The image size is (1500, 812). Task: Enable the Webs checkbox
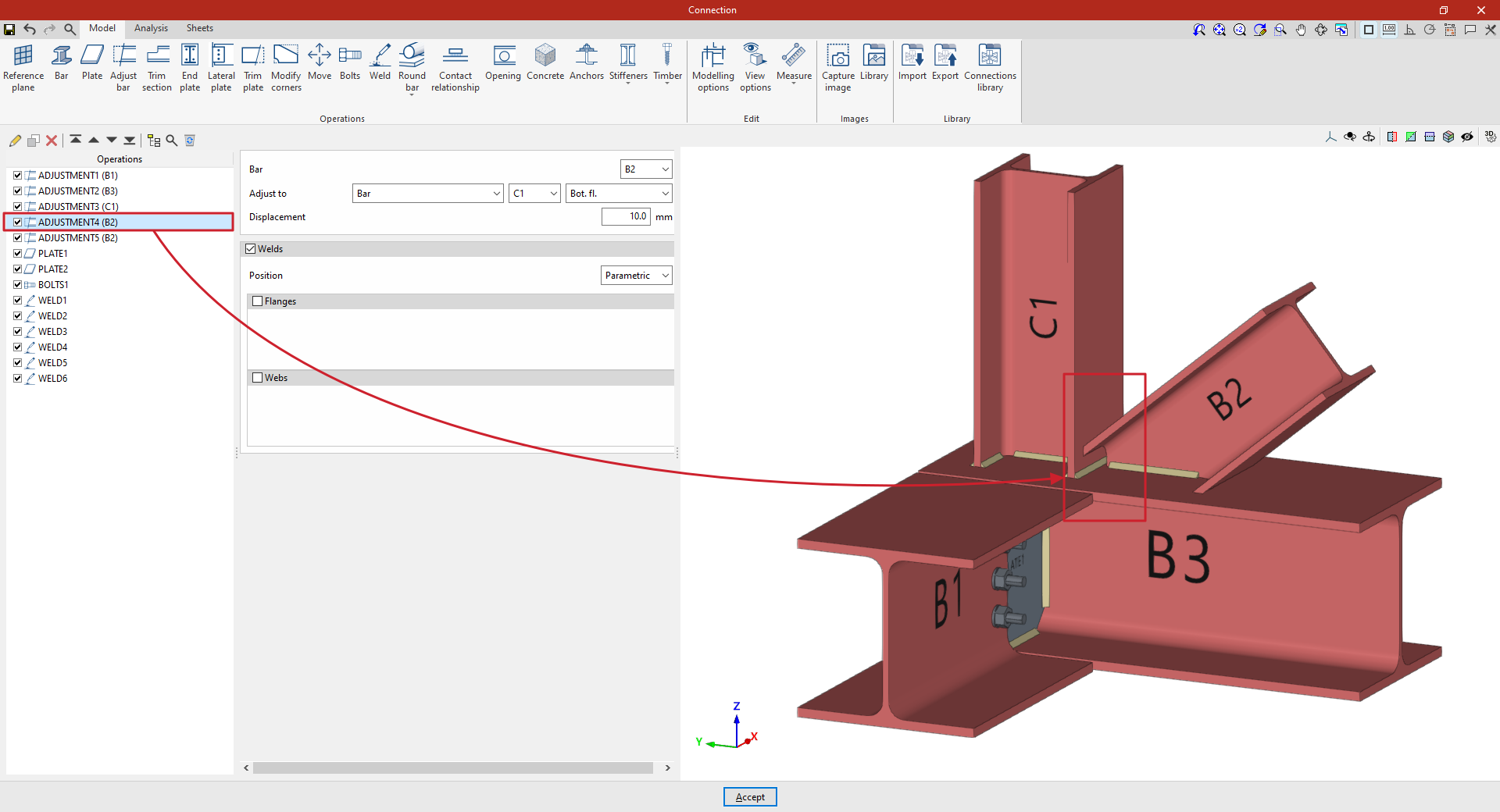[258, 378]
